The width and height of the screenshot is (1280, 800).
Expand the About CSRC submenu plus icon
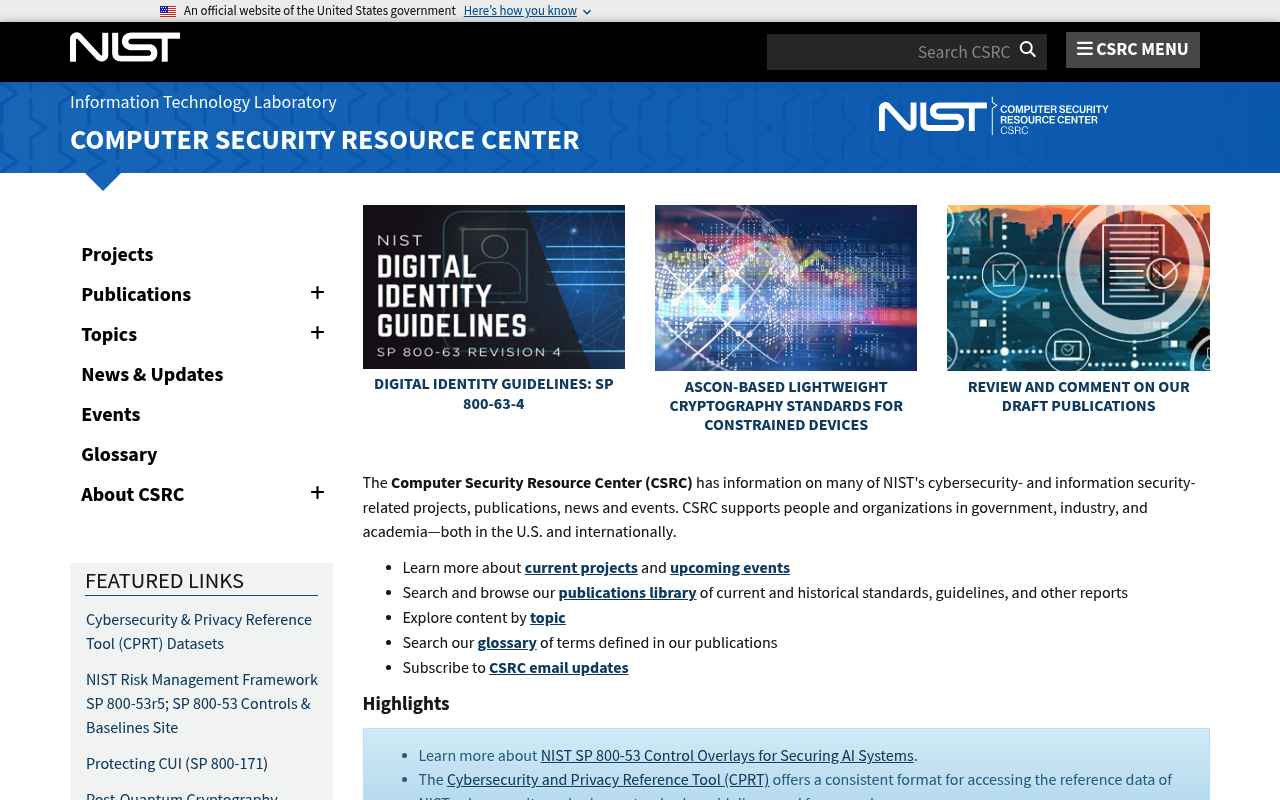317,493
